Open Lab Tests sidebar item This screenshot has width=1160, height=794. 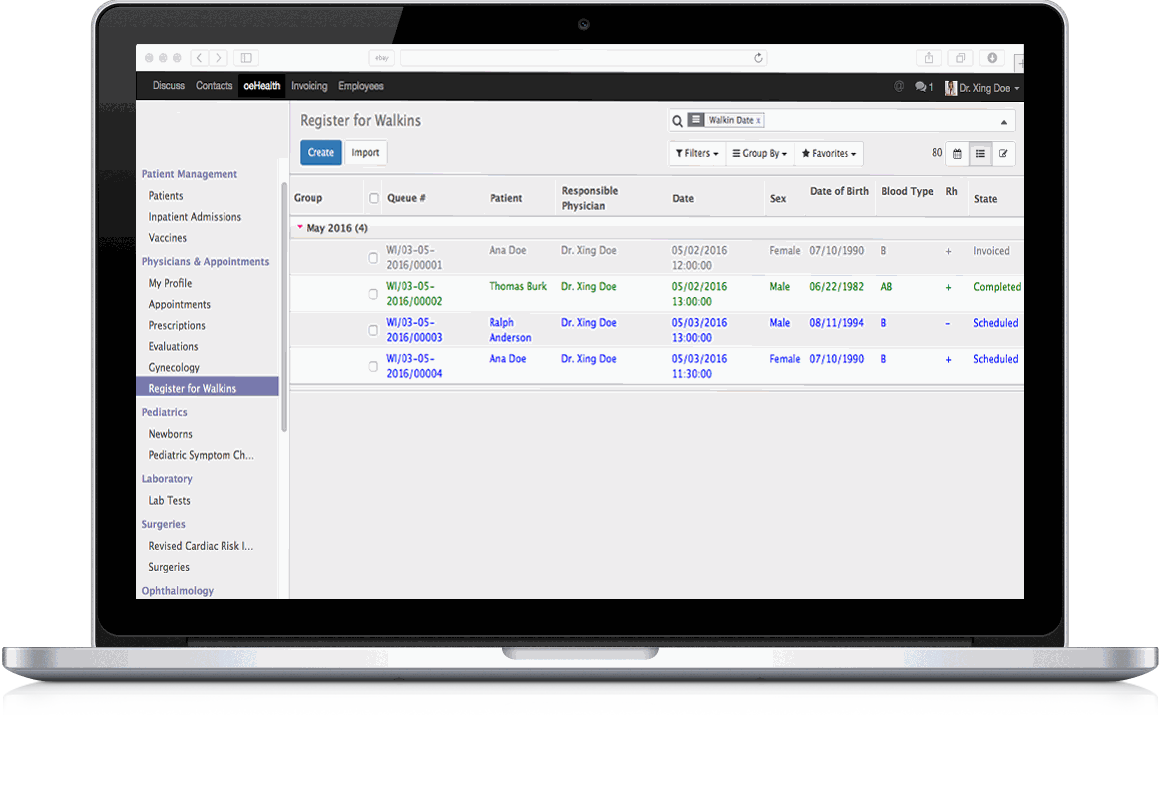[x=169, y=500]
